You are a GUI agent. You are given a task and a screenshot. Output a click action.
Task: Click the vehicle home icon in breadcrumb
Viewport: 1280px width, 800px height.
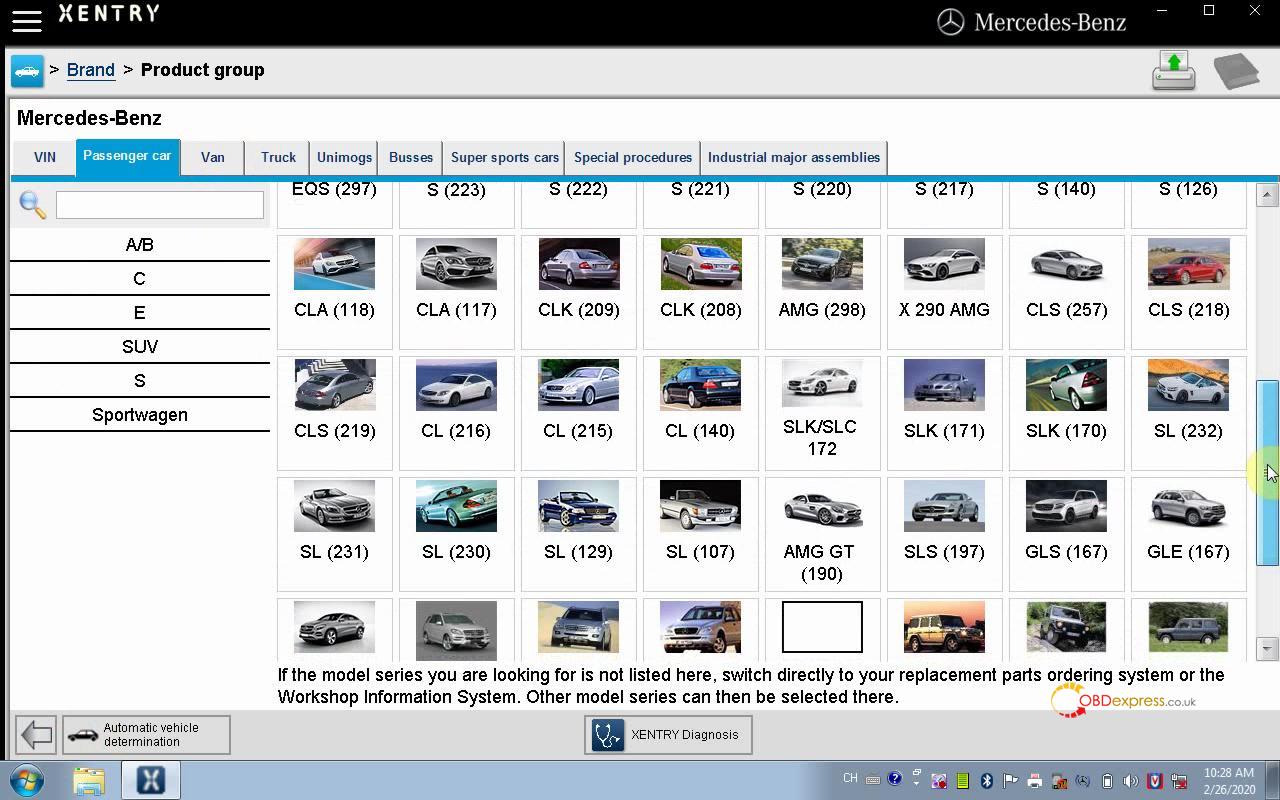tap(27, 71)
